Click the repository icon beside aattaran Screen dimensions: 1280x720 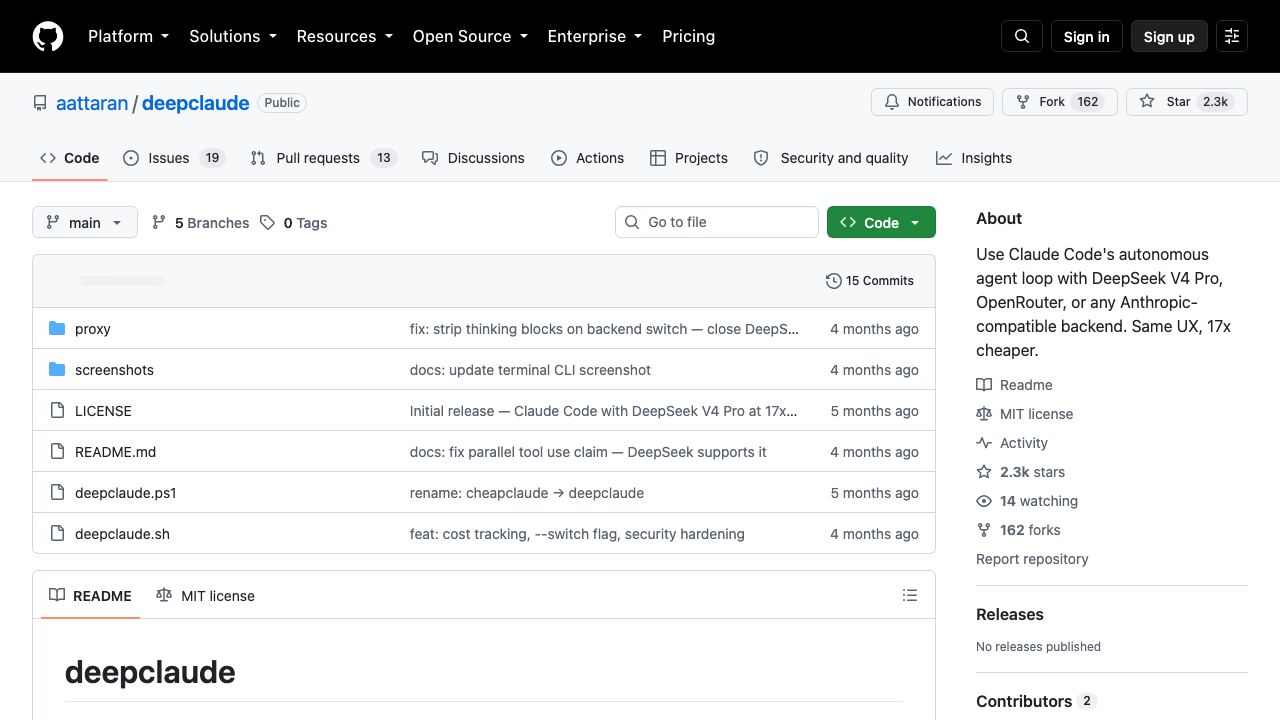(40, 103)
